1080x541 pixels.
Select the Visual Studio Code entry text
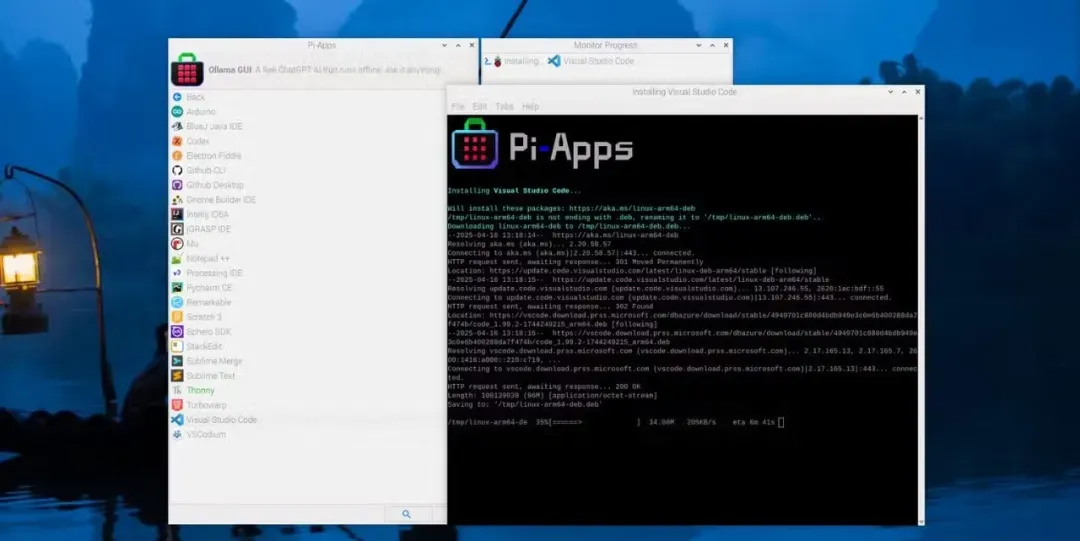pyautogui.click(x=222, y=420)
